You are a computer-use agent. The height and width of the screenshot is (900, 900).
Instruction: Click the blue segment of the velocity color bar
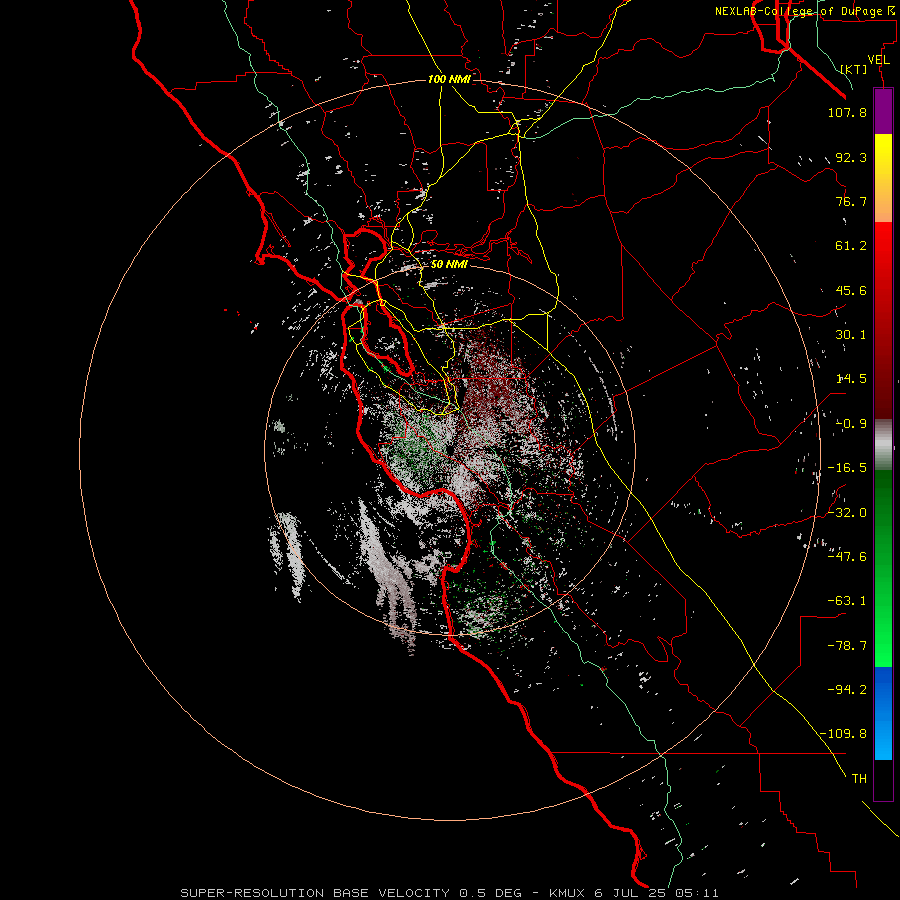point(883,713)
